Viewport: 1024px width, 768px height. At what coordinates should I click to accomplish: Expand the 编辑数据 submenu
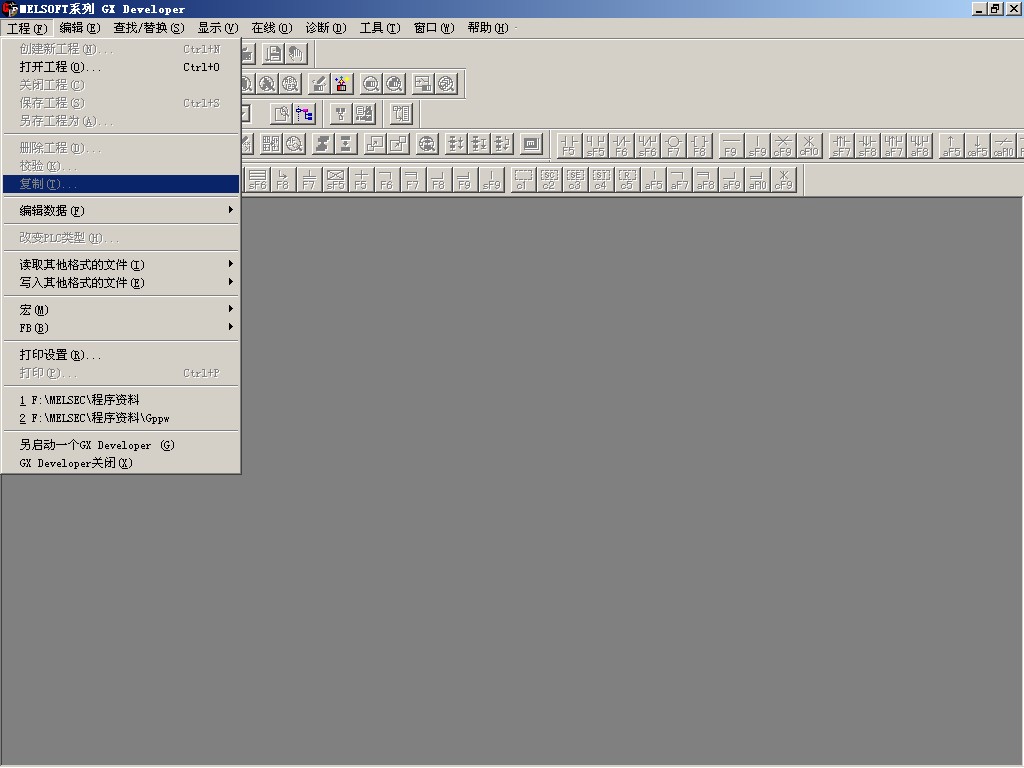click(120, 211)
